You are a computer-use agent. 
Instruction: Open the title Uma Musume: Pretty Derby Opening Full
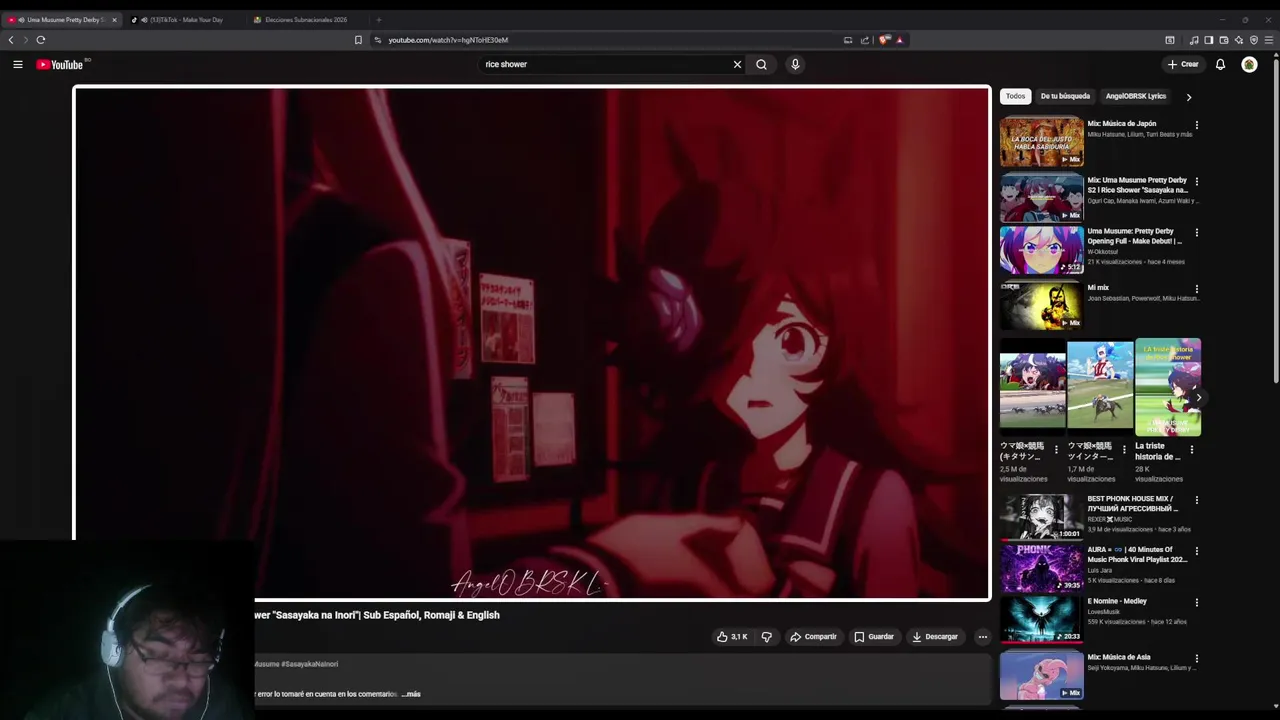(1135, 236)
